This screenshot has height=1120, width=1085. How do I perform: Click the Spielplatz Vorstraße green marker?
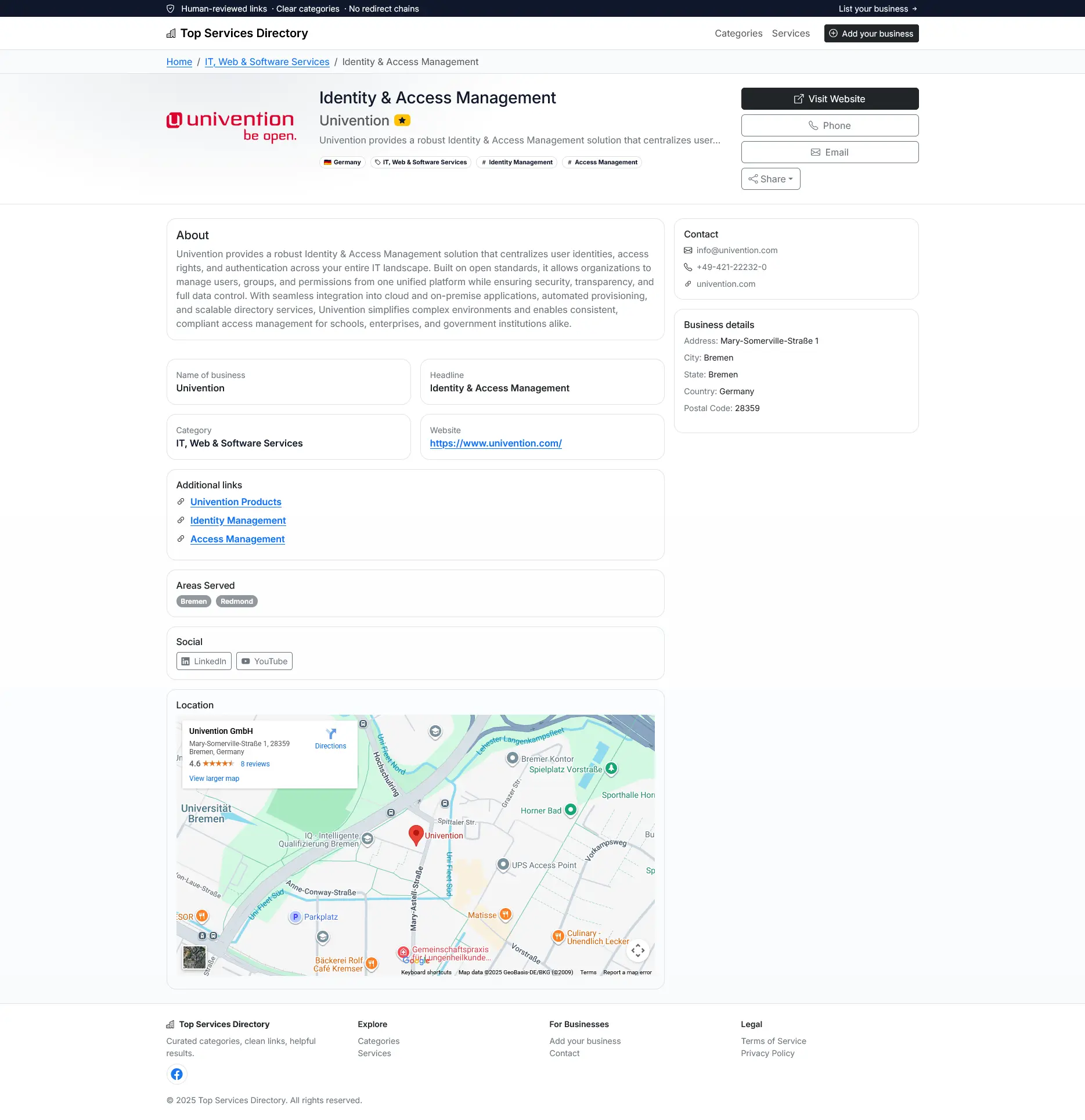click(x=611, y=768)
